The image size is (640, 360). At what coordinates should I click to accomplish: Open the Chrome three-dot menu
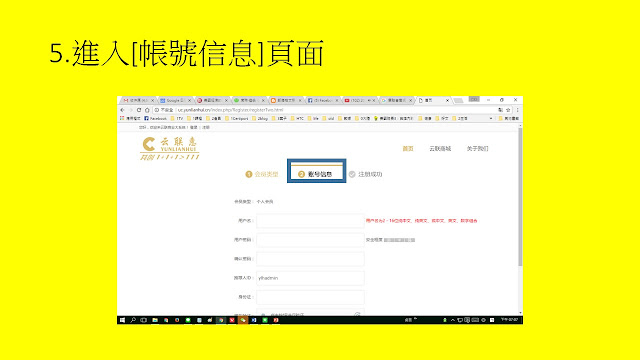tap(518, 110)
